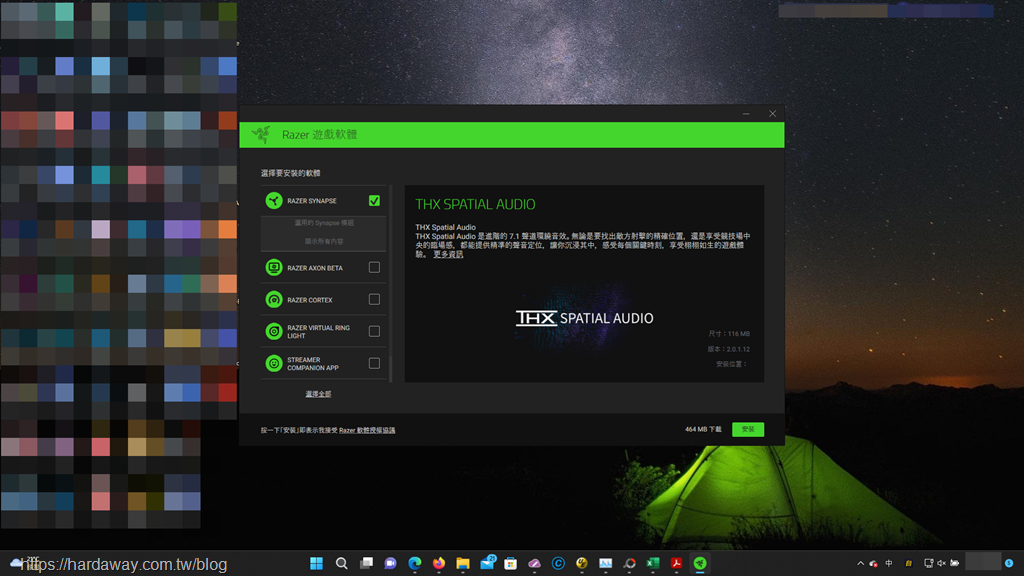
Task: Open taskbar Search
Action: pos(342,563)
